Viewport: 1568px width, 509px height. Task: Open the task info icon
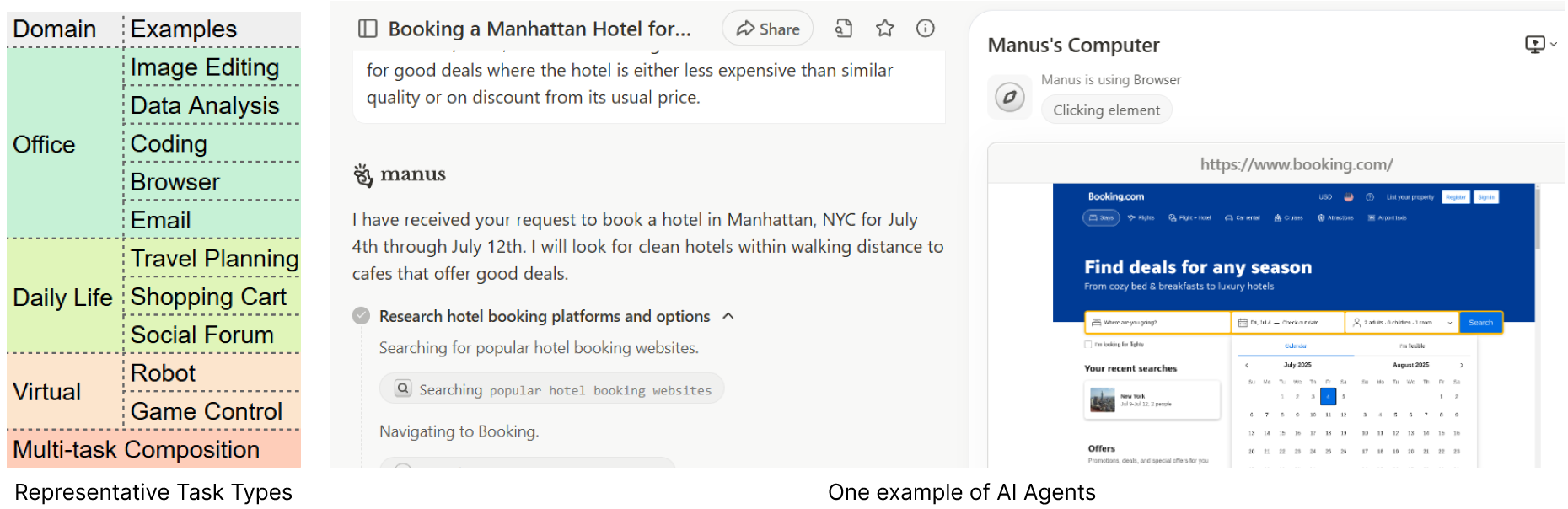pos(926,29)
